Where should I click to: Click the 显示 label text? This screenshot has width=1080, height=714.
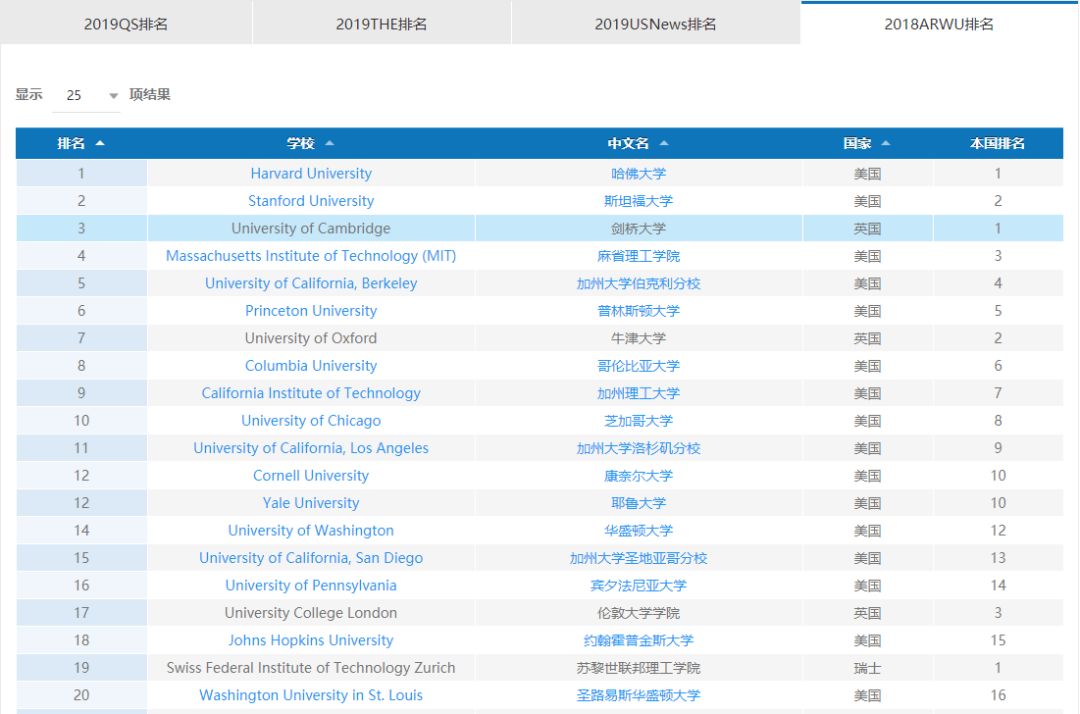coord(29,94)
